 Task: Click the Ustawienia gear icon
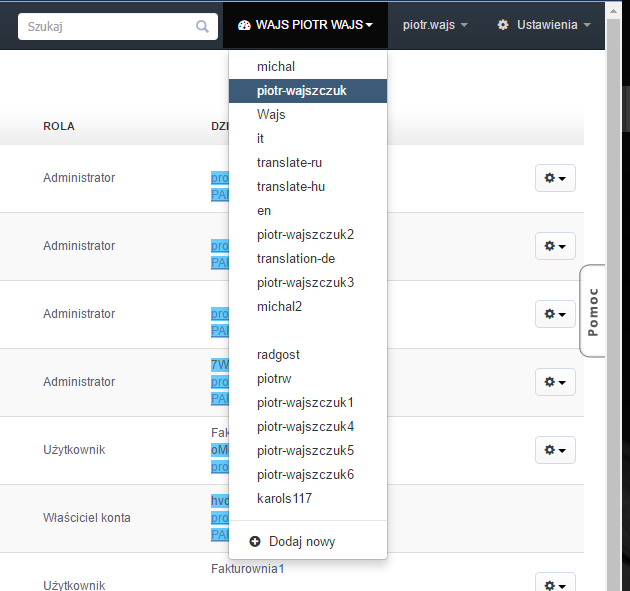pos(503,25)
